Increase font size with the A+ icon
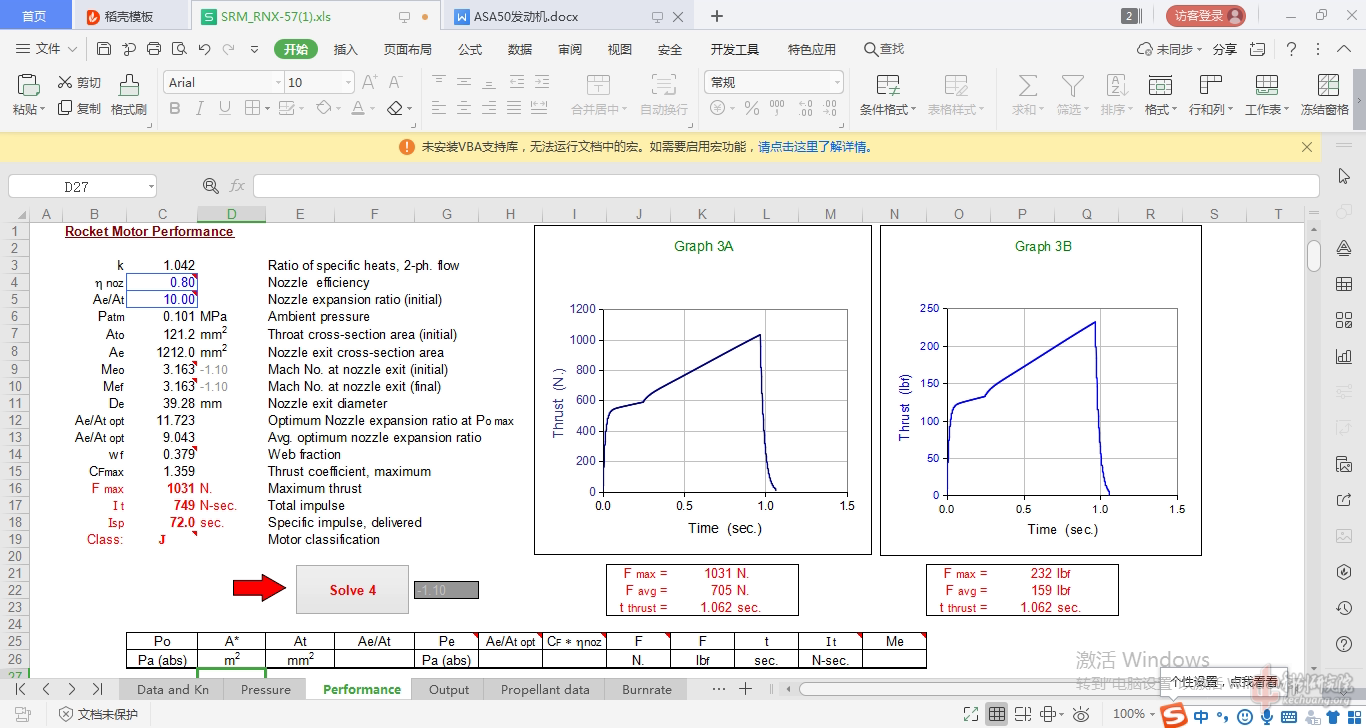 point(369,82)
